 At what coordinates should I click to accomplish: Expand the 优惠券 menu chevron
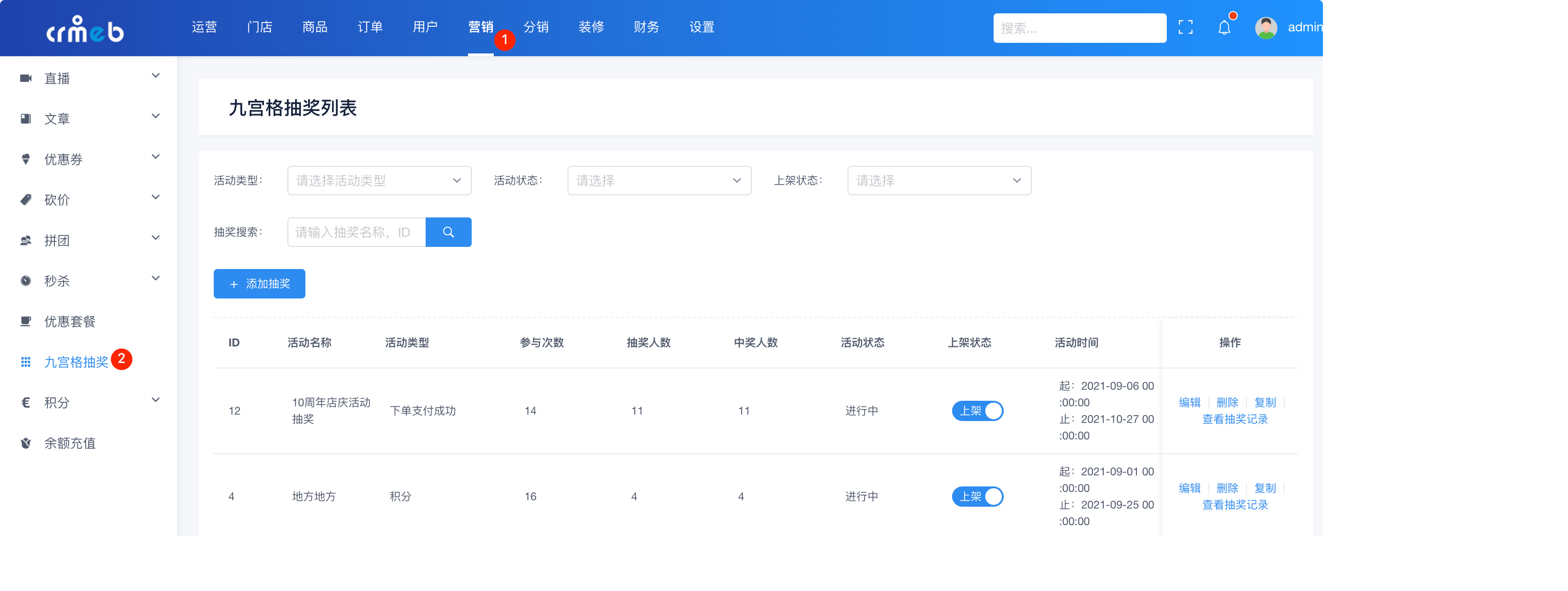[156, 157]
